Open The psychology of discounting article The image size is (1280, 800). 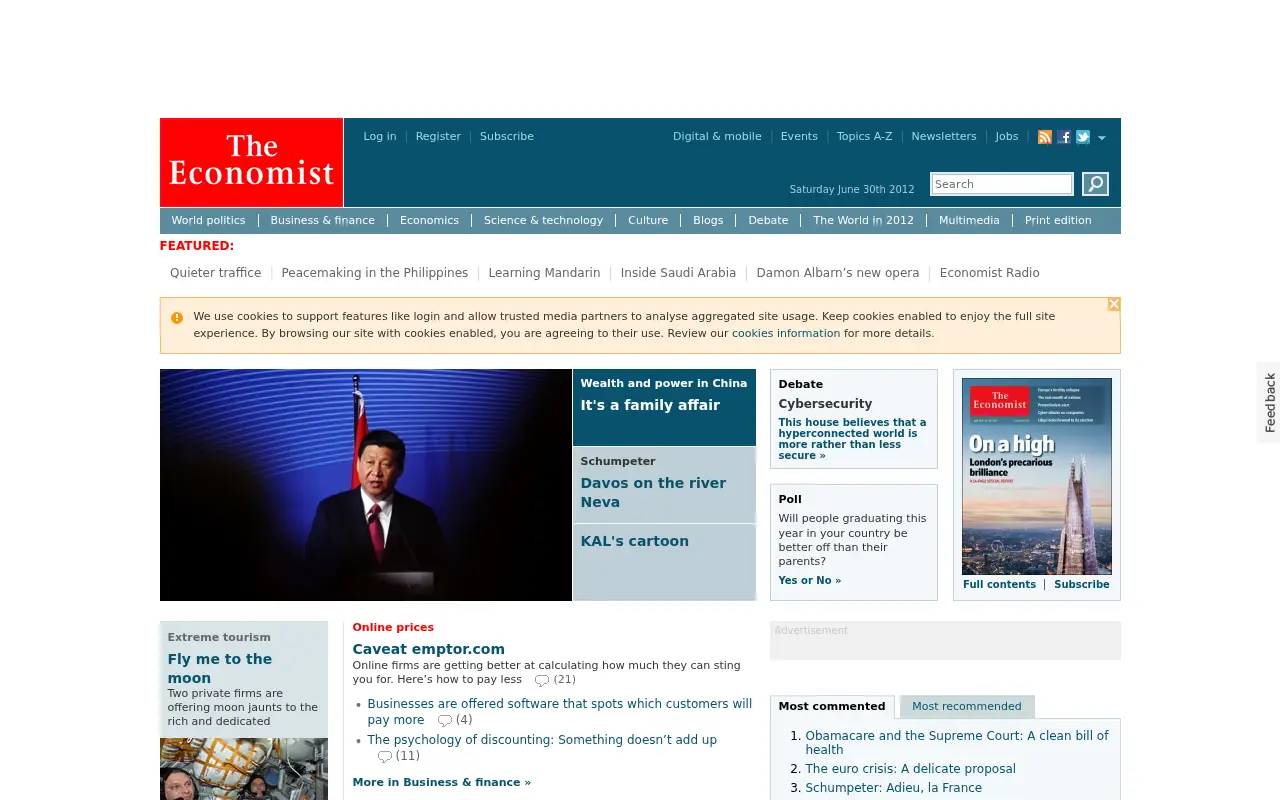(x=542, y=740)
